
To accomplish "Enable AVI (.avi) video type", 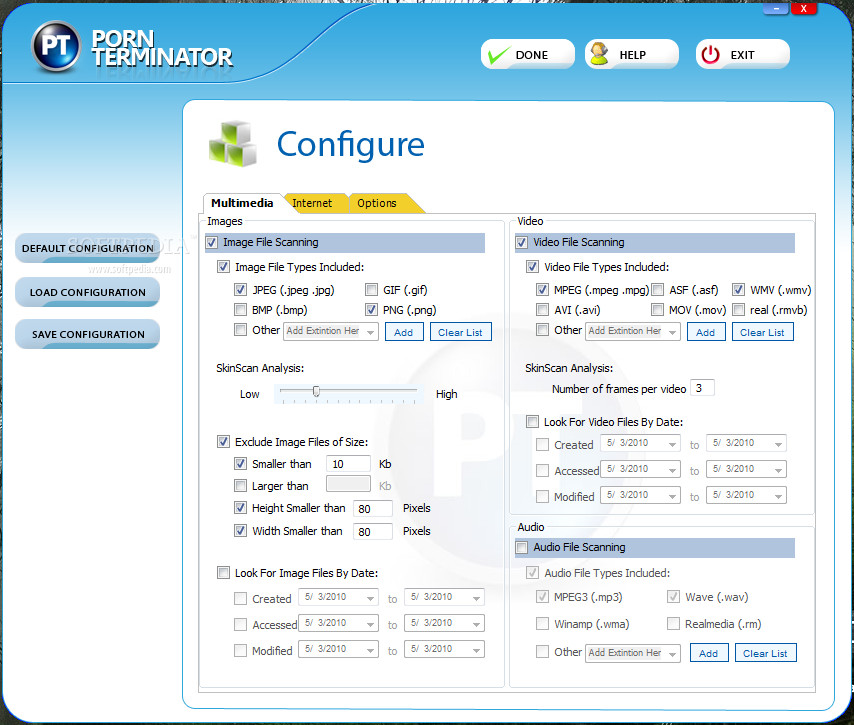I will click(x=542, y=310).
